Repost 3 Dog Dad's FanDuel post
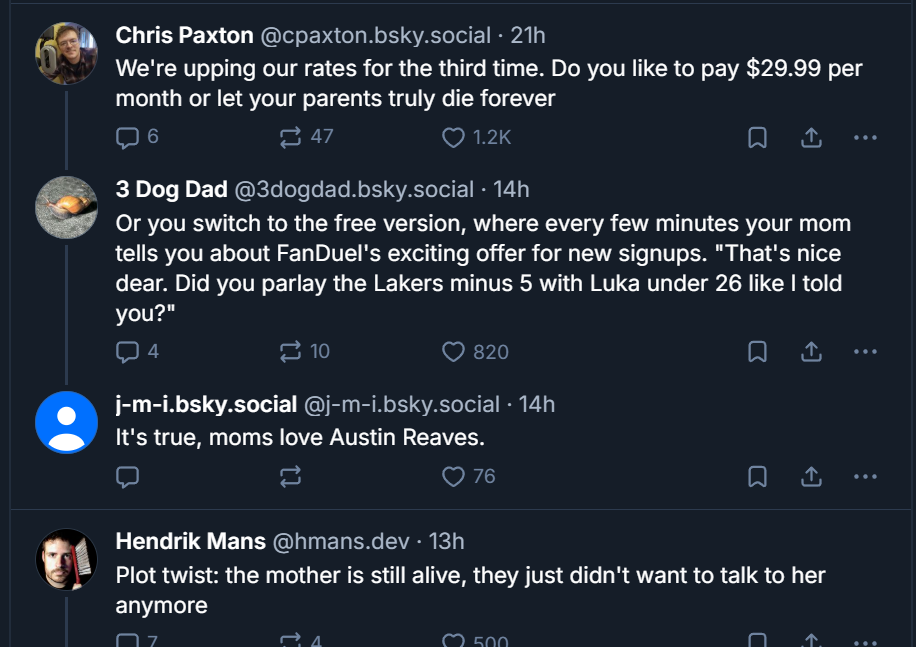Screen dimensions: 916x647 [291, 351]
